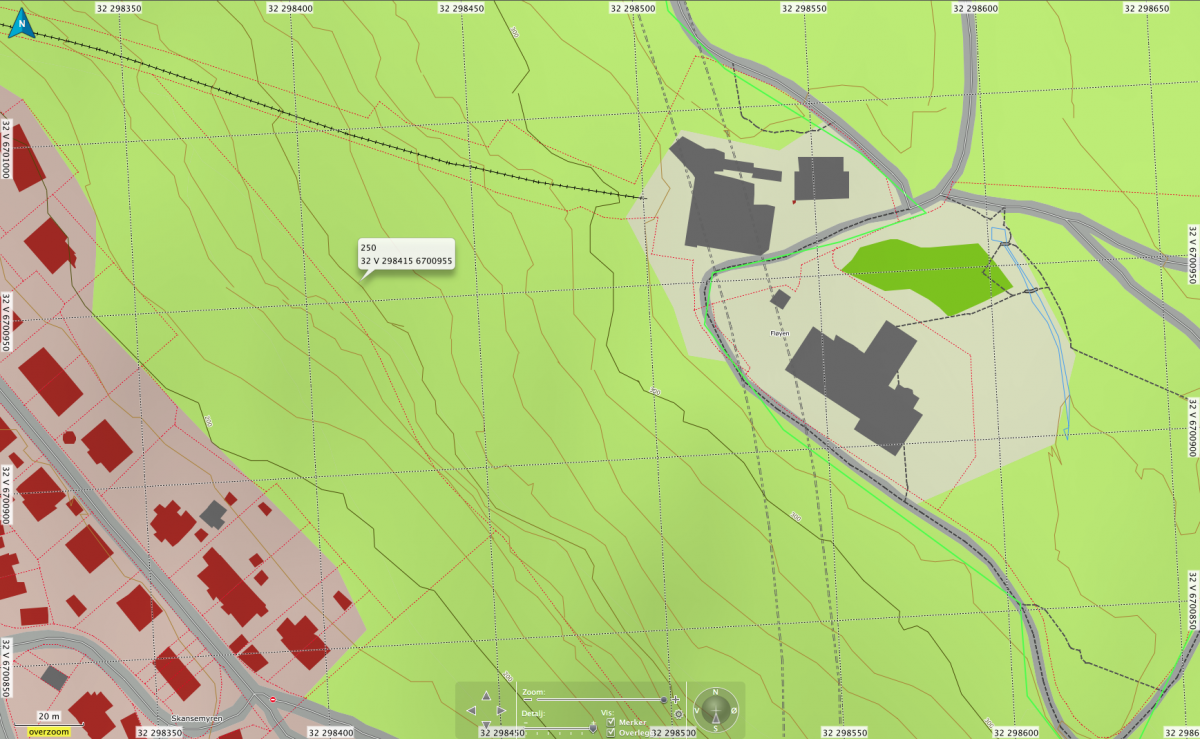Screen dimensions: 1200x739
Task: Click the Detalj slider handle
Action: coord(593,728)
